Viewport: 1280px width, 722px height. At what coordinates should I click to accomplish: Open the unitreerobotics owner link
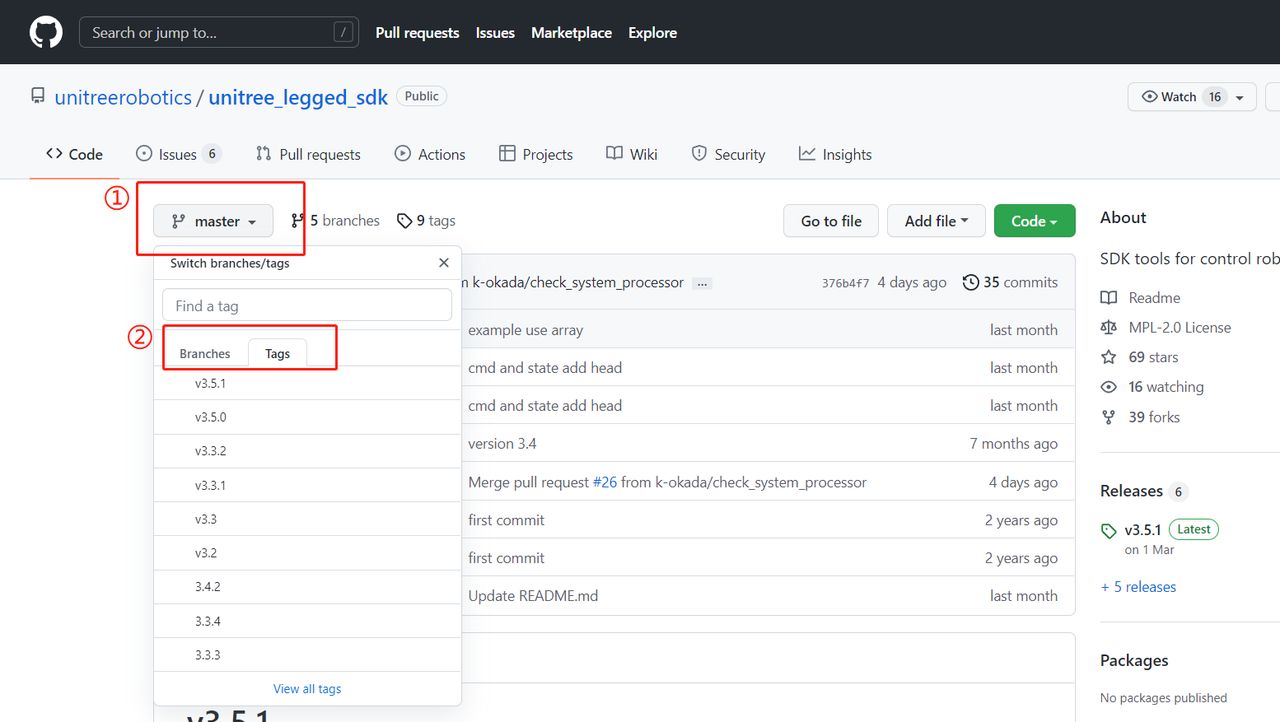click(123, 97)
